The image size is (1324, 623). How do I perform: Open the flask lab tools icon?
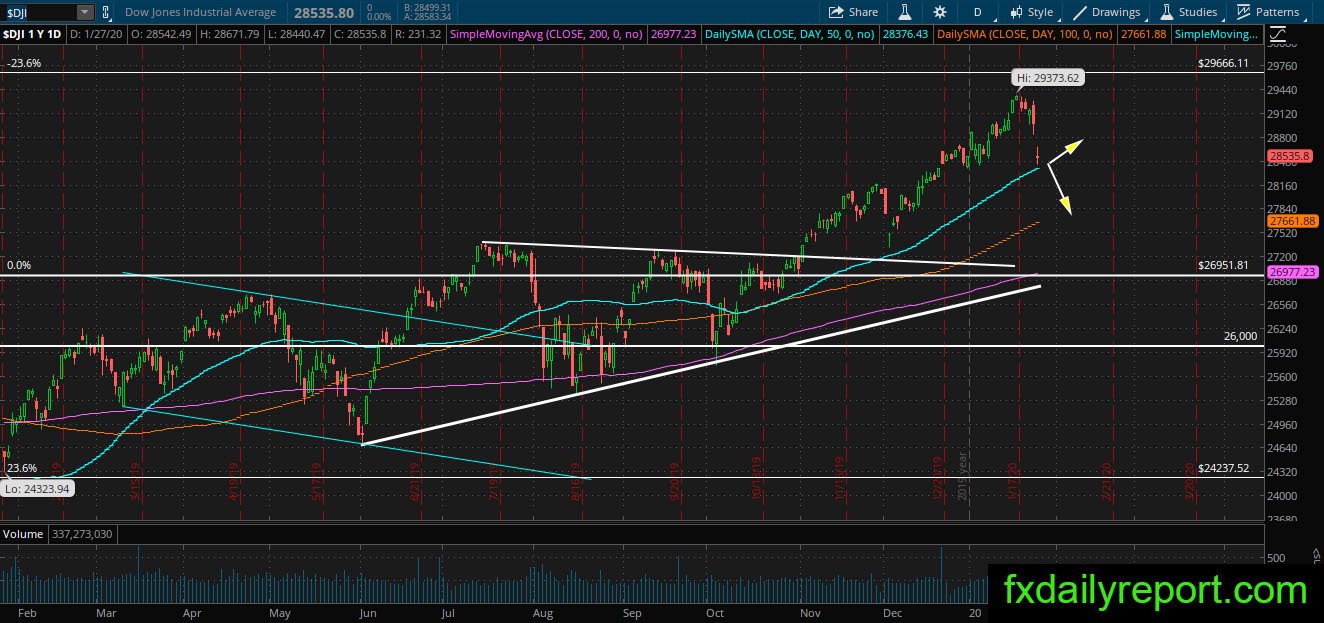point(904,12)
